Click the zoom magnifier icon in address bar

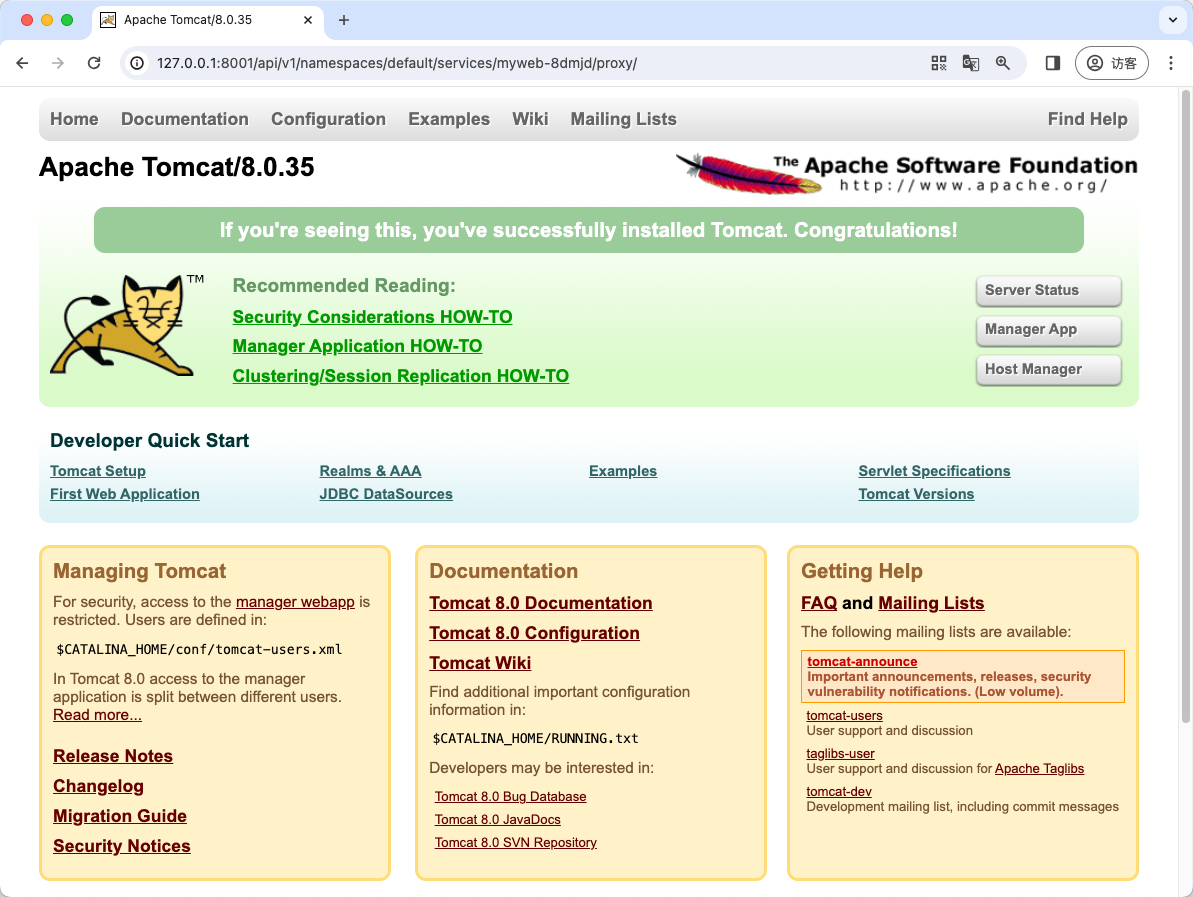1003,63
